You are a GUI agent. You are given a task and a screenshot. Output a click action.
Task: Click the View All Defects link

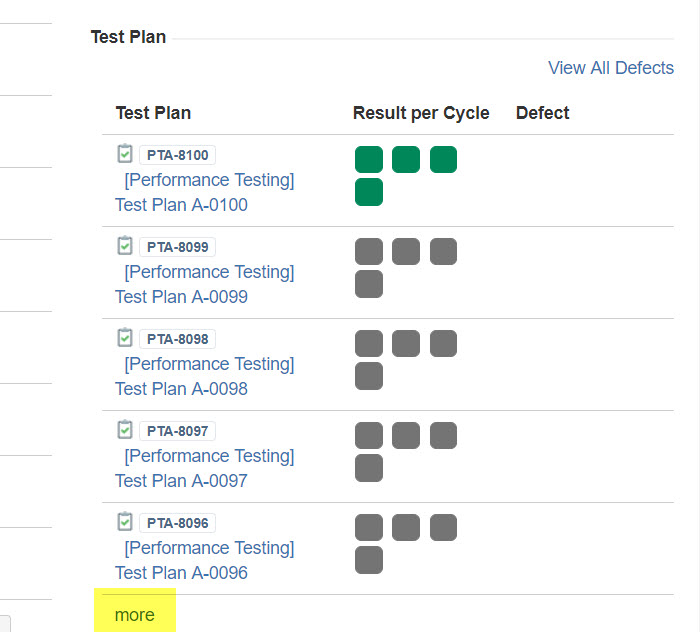pyautogui.click(x=611, y=68)
